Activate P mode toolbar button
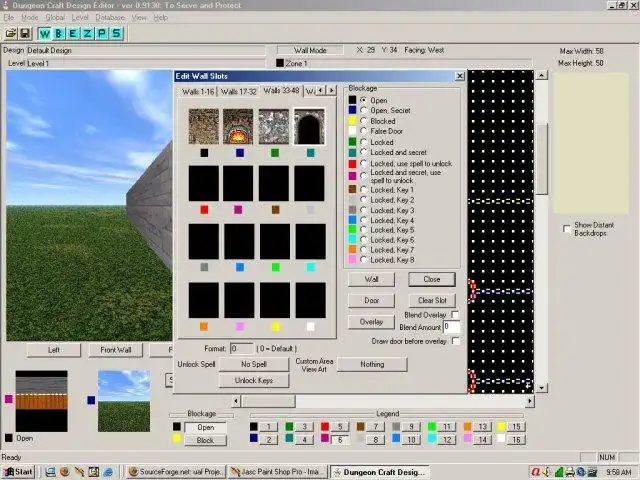Viewport: 640px width, 480px height. (102, 33)
